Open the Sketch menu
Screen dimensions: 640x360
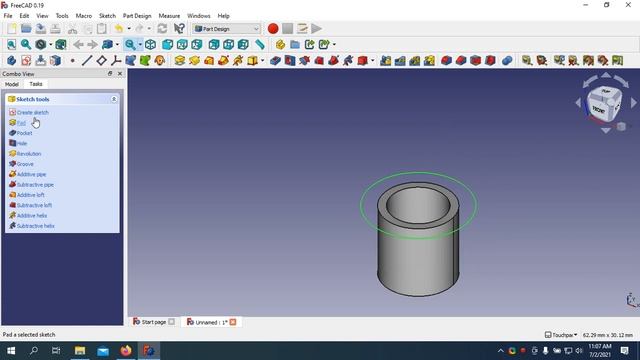(x=107, y=16)
